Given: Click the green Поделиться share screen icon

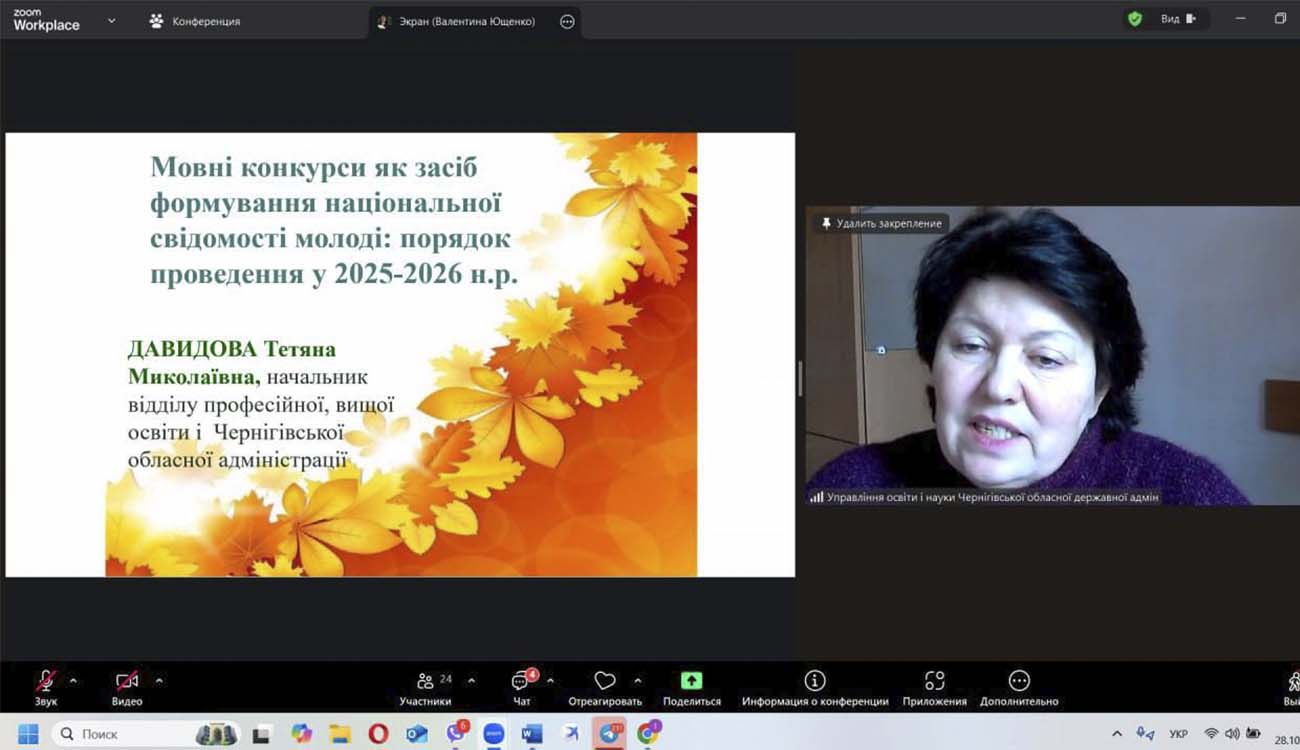Looking at the screenshot, I should point(691,681).
